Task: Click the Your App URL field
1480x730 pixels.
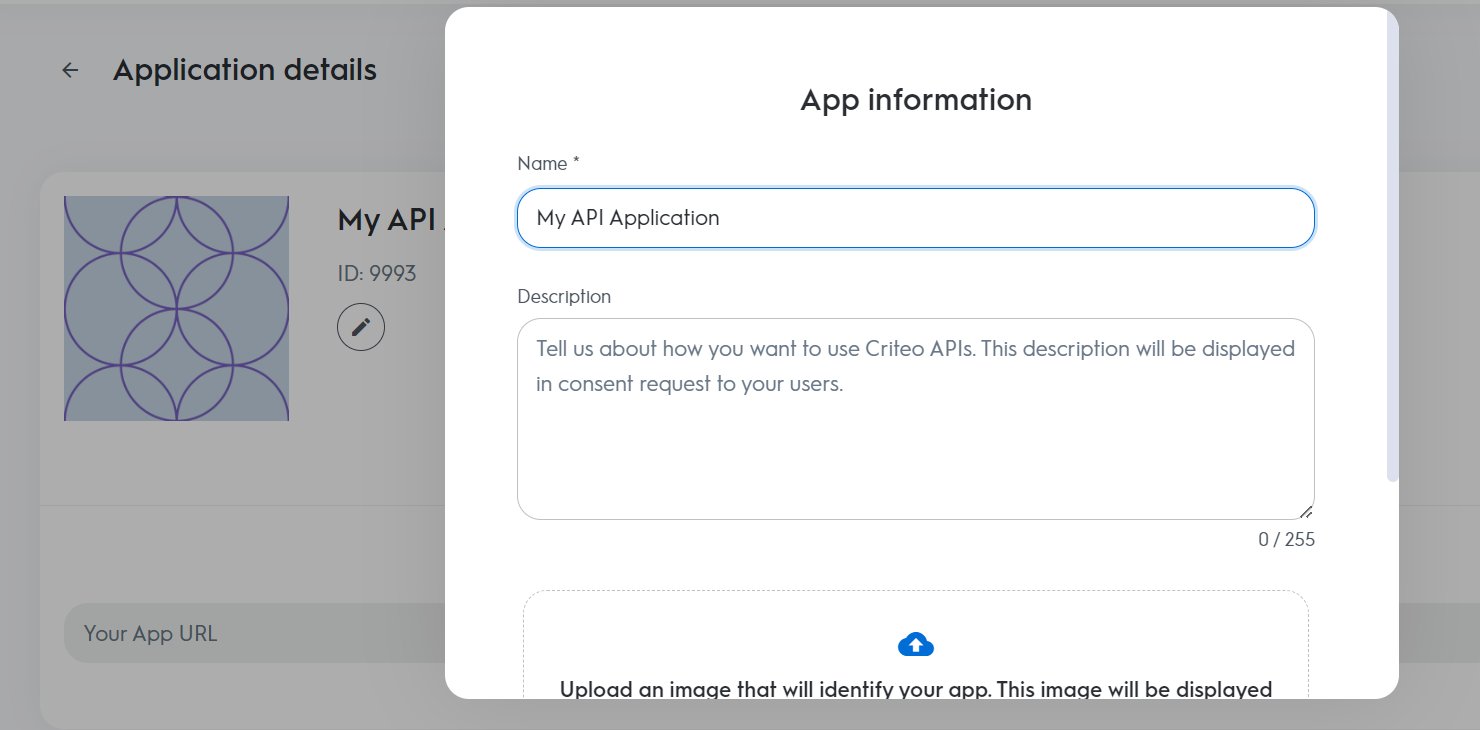Action: click(x=254, y=633)
